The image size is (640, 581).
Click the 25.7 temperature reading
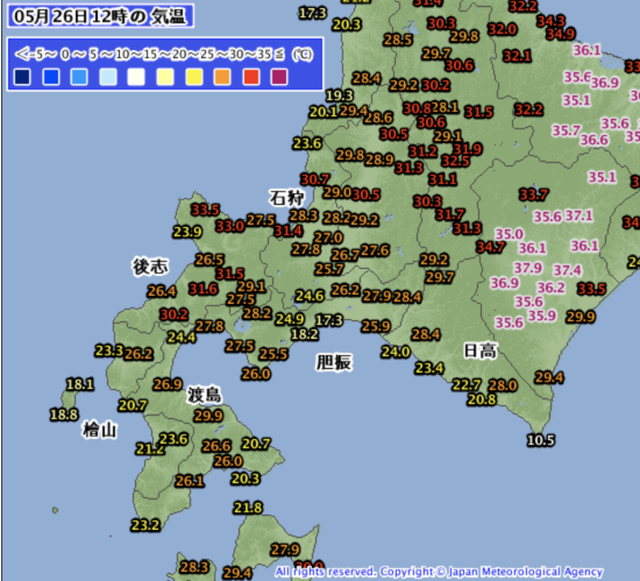pos(329,269)
